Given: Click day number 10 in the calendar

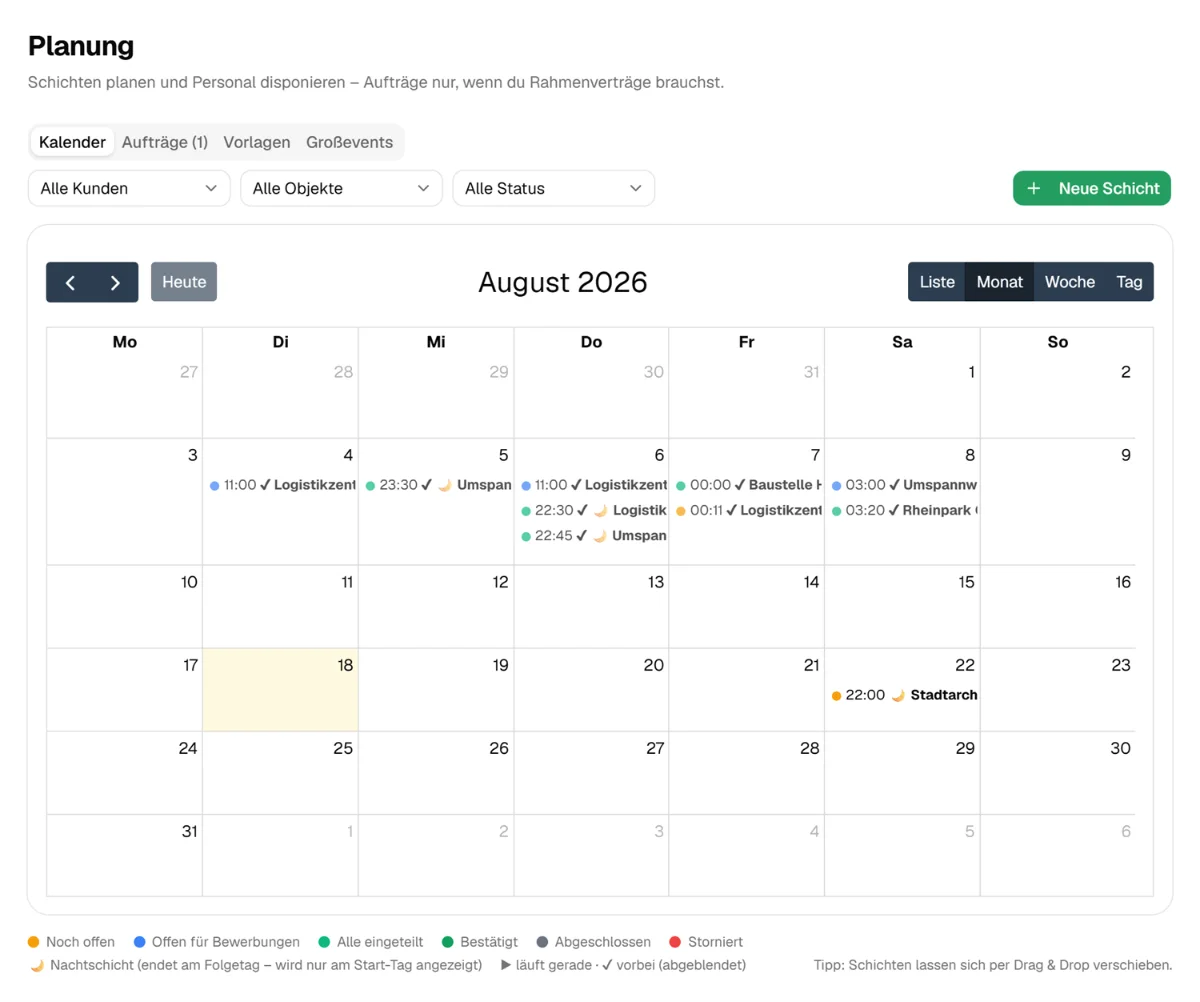Looking at the screenshot, I should click(x=189, y=582).
